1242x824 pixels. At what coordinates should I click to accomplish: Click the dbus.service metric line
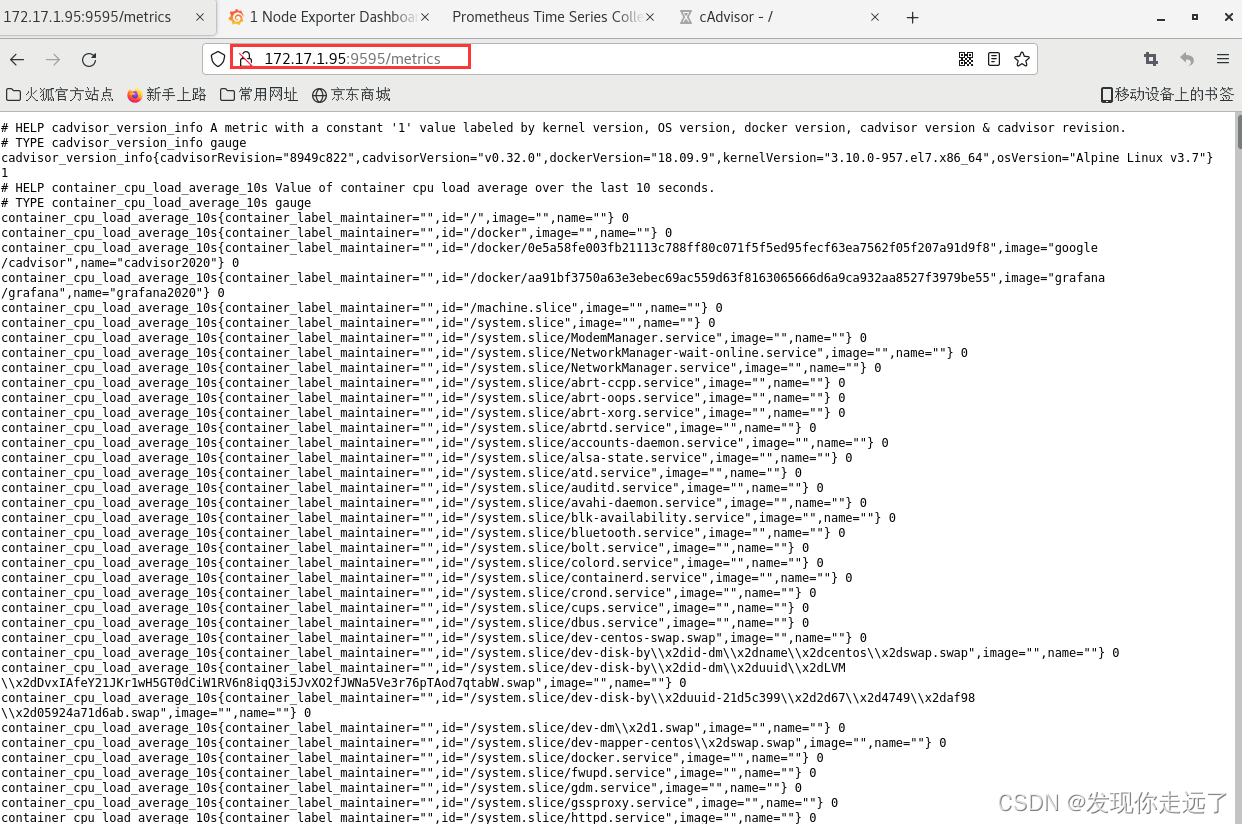[x=405, y=623]
